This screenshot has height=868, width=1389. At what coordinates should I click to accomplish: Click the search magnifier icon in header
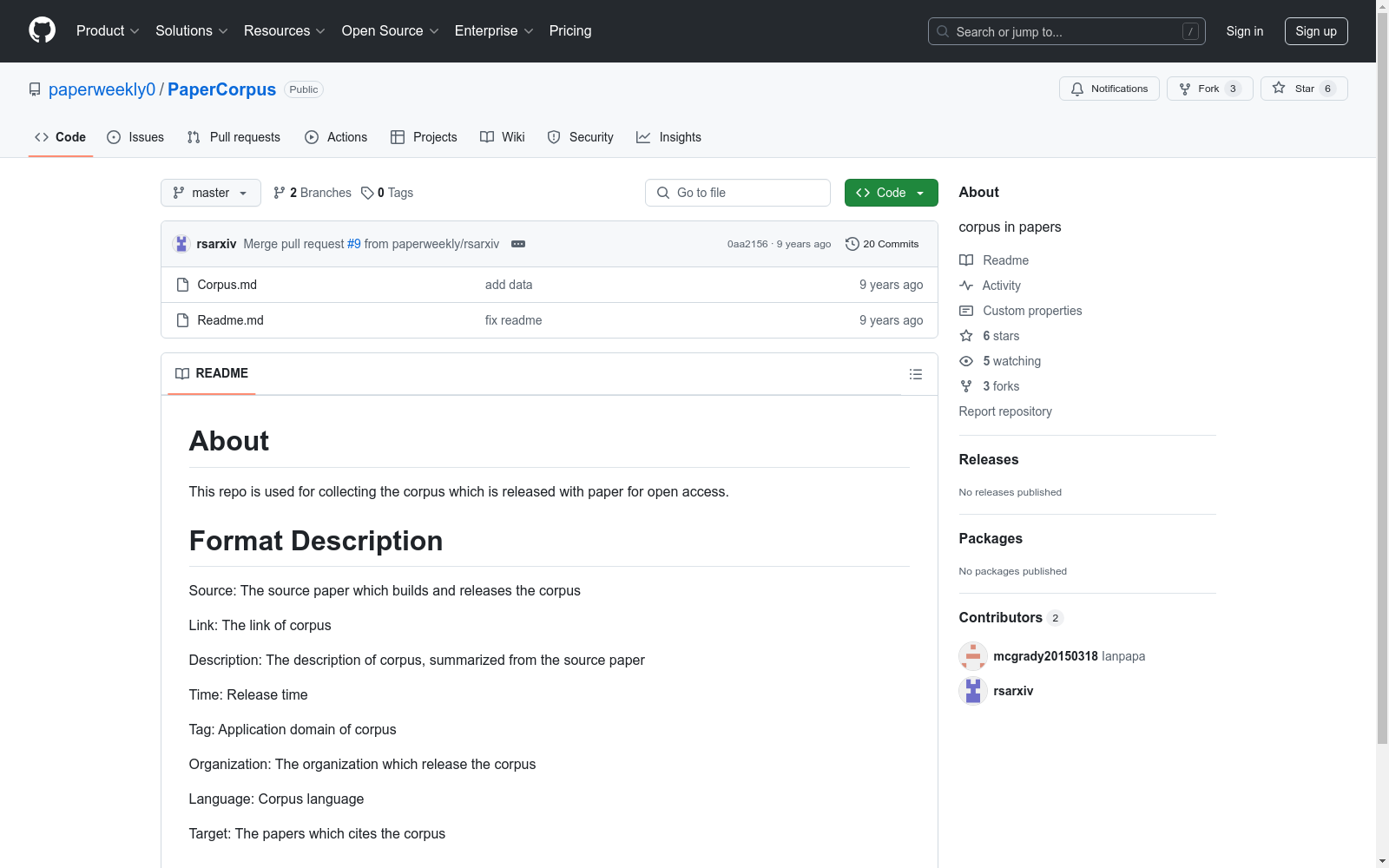[x=943, y=31]
